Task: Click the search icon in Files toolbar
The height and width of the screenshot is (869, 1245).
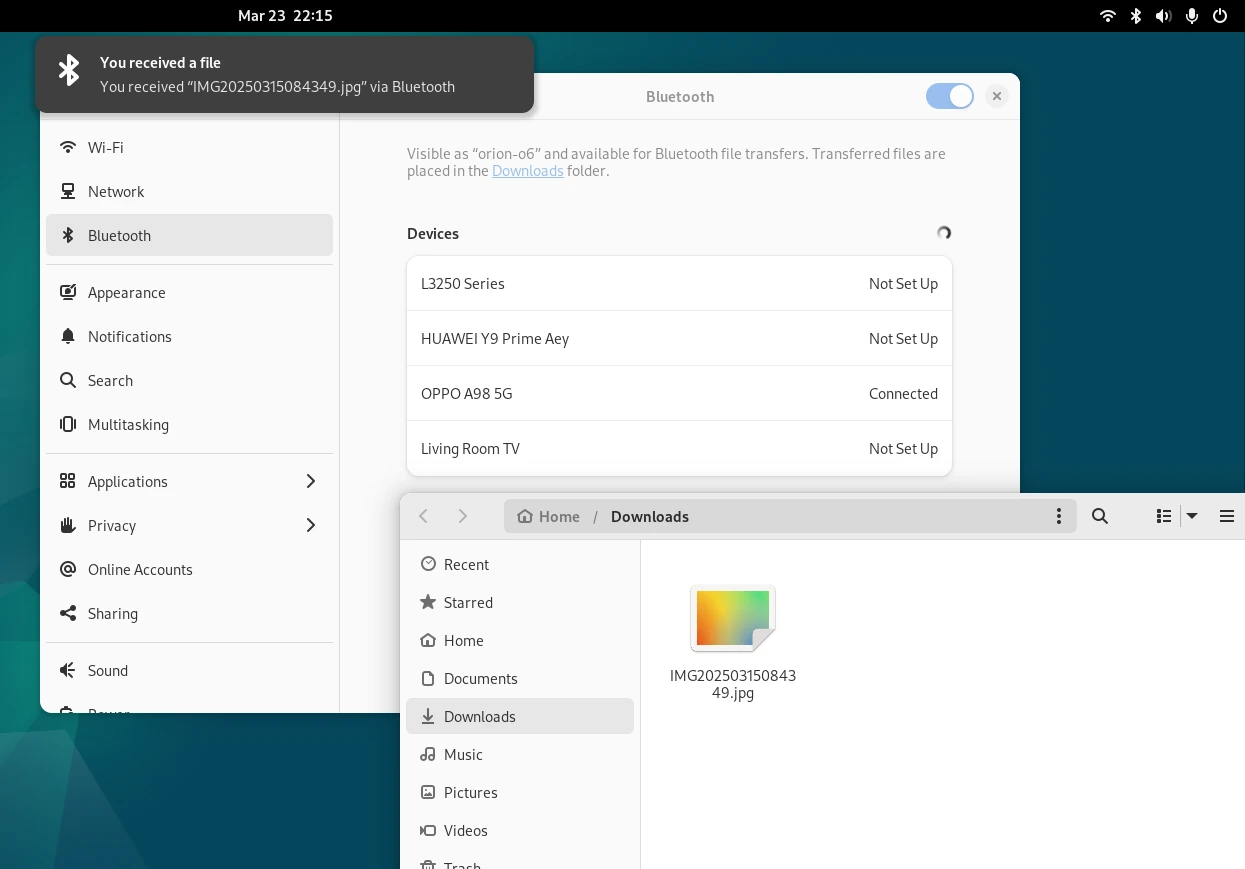Action: 1100,516
